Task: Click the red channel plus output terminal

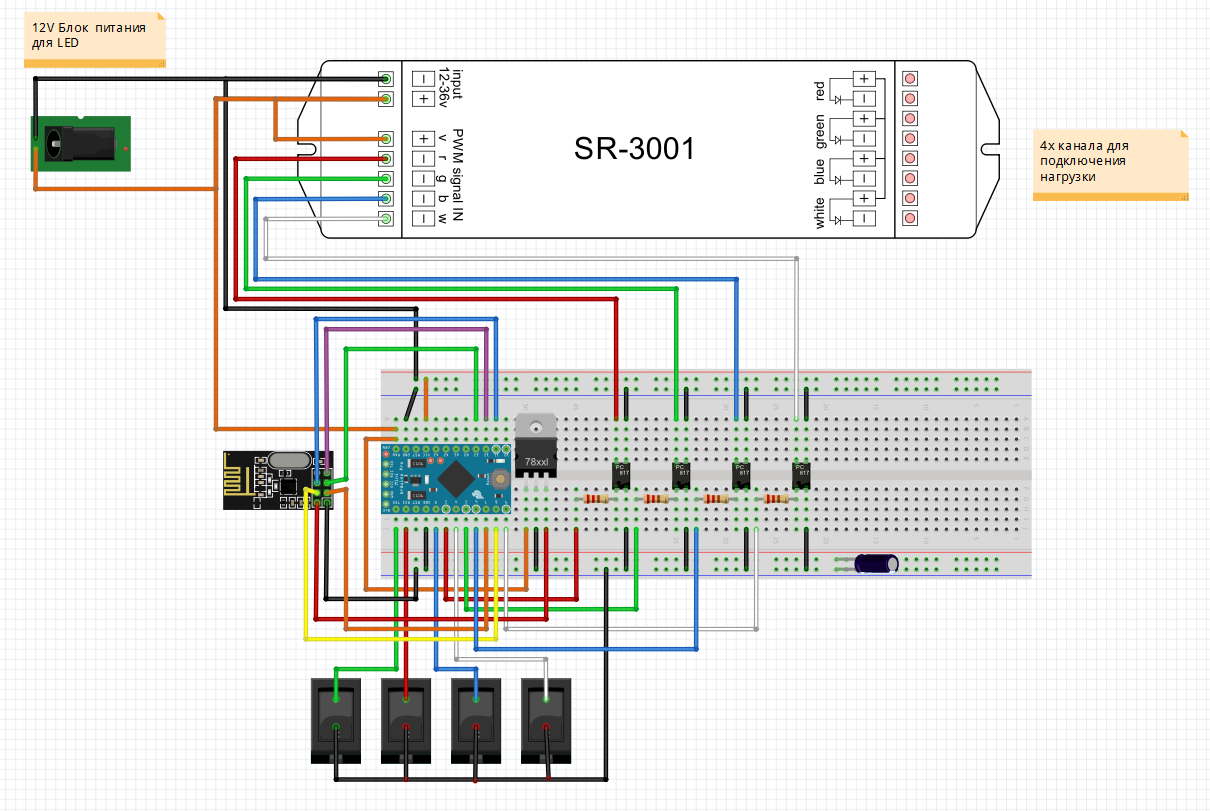Action: [x=864, y=79]
